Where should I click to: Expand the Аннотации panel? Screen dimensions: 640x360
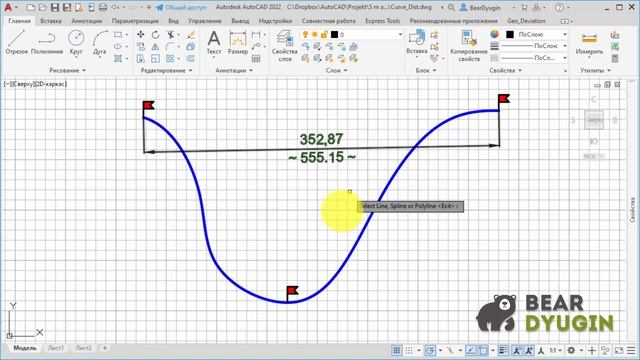click(x=234, y=70)
